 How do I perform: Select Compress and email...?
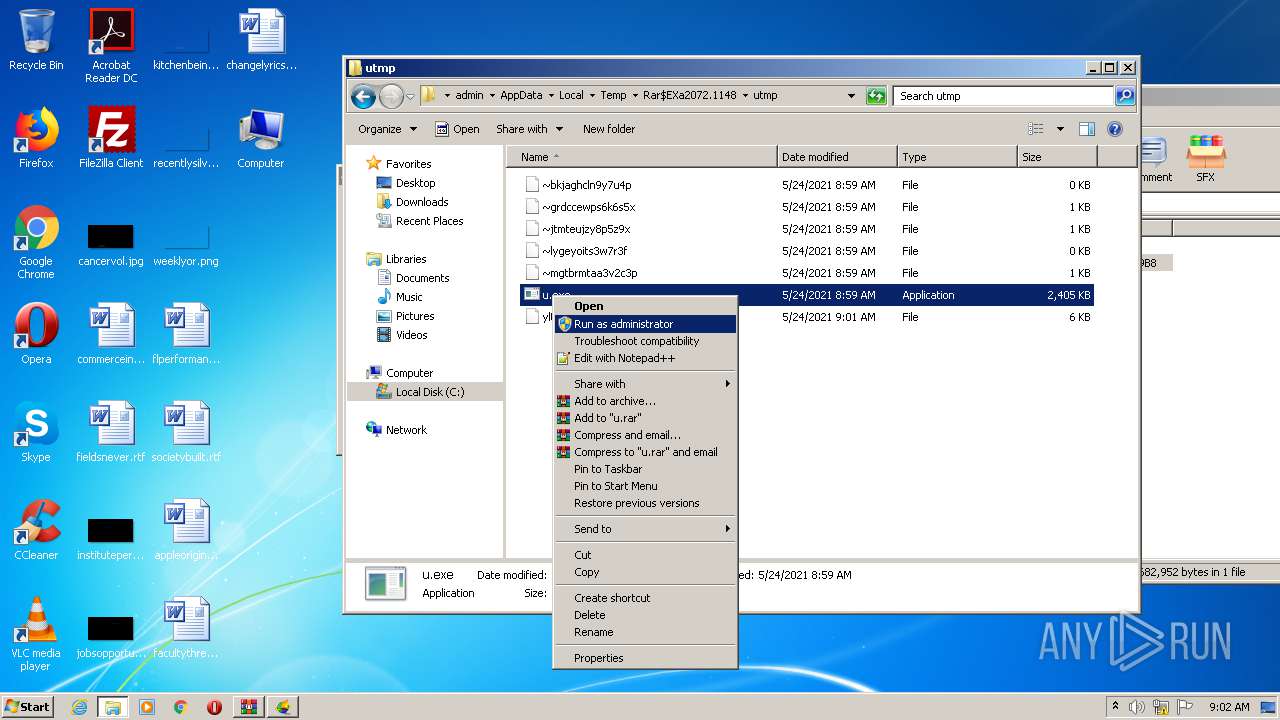point(645,435)
